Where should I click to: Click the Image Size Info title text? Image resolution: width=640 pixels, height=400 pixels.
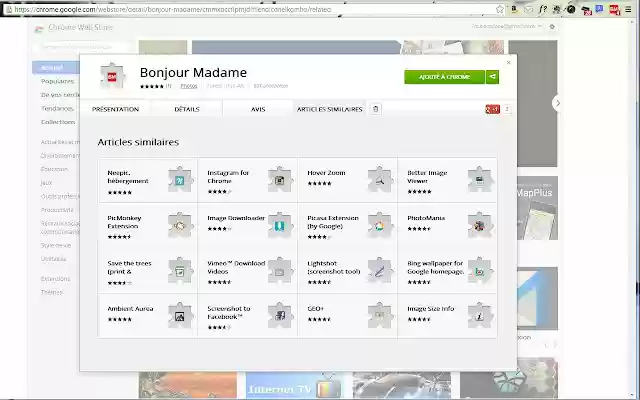click(x=431, y=309)
